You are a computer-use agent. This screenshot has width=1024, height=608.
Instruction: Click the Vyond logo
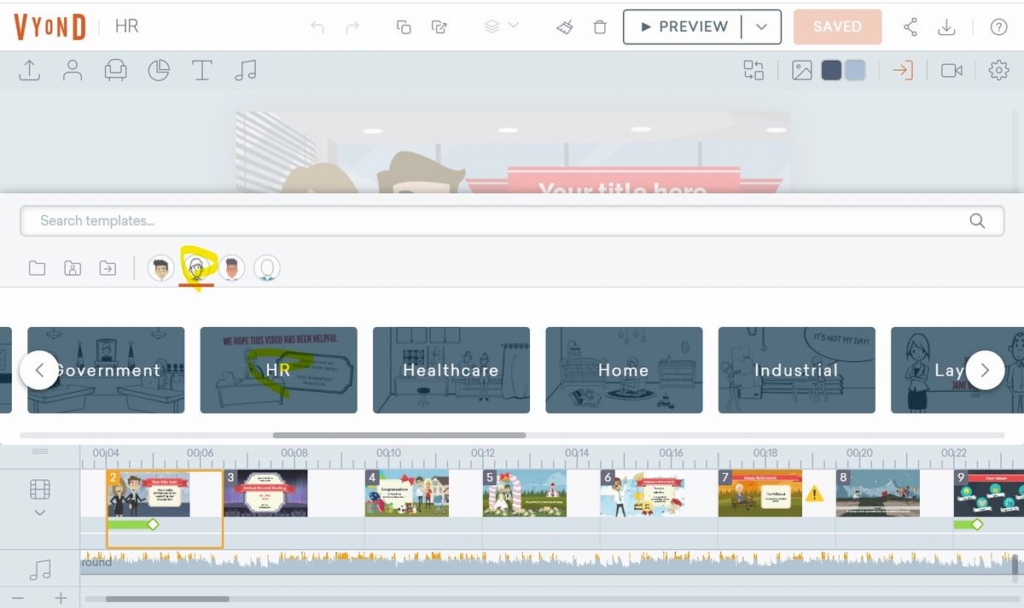pos(50,27)
